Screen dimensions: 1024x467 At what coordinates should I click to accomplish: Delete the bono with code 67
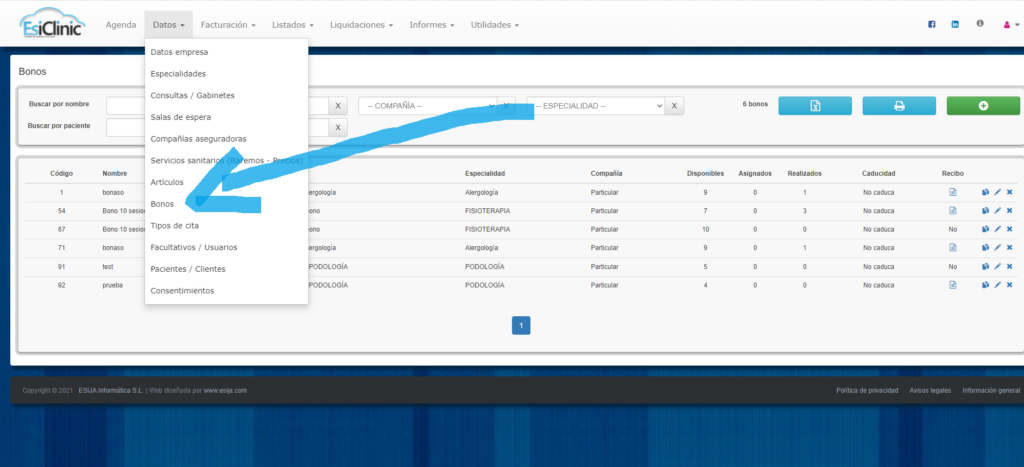tap(1010, 229)
